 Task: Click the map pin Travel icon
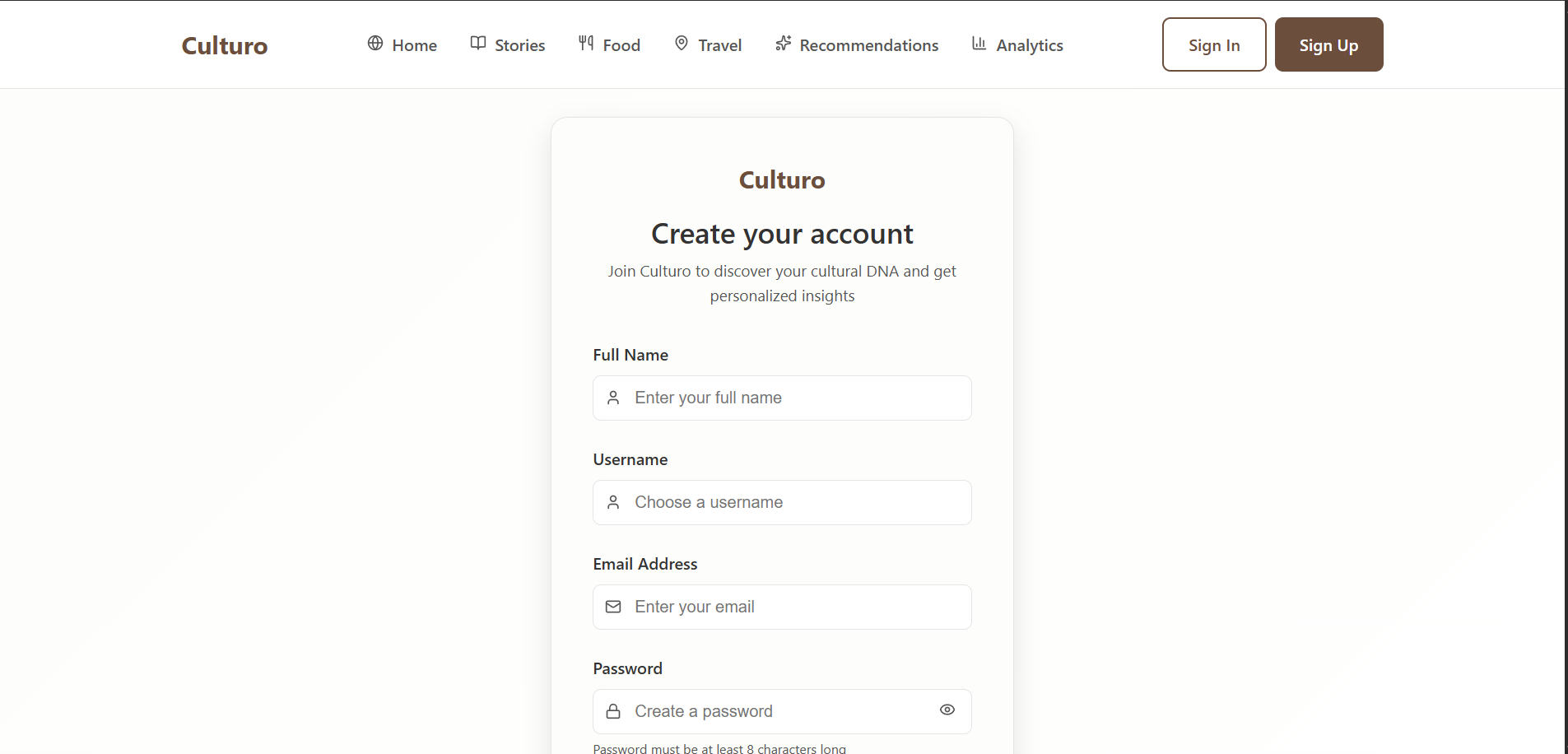click(682, 44)
